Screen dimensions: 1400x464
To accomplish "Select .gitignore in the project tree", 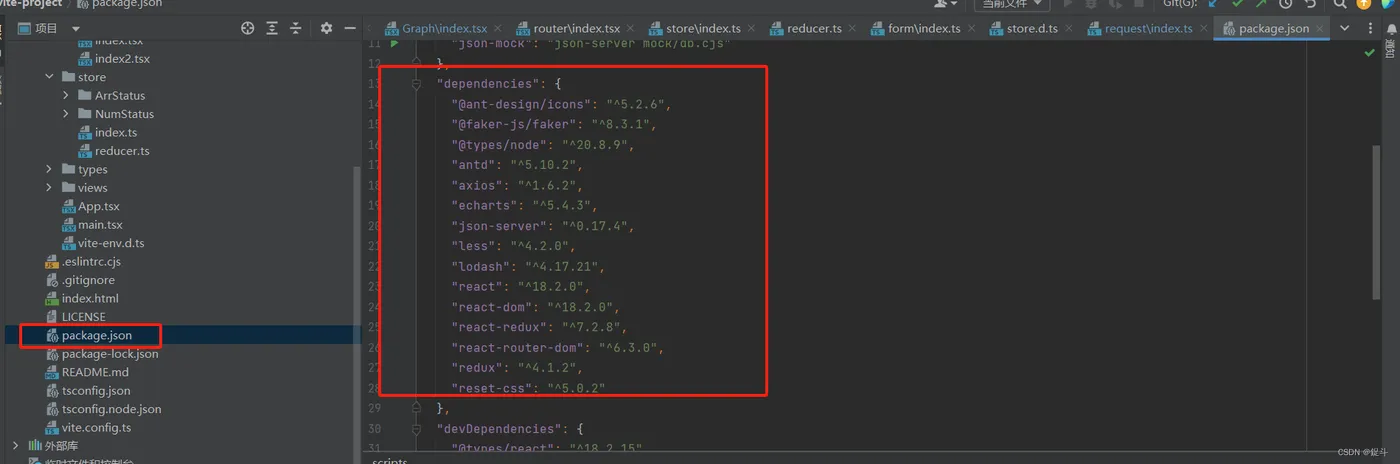I will click(x=88, y=280).
